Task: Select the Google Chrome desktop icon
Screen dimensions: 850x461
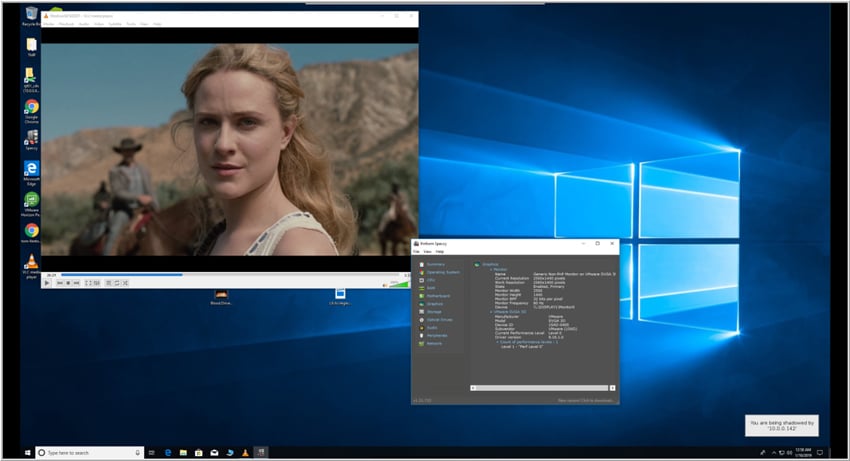Action: pos(31,112)
